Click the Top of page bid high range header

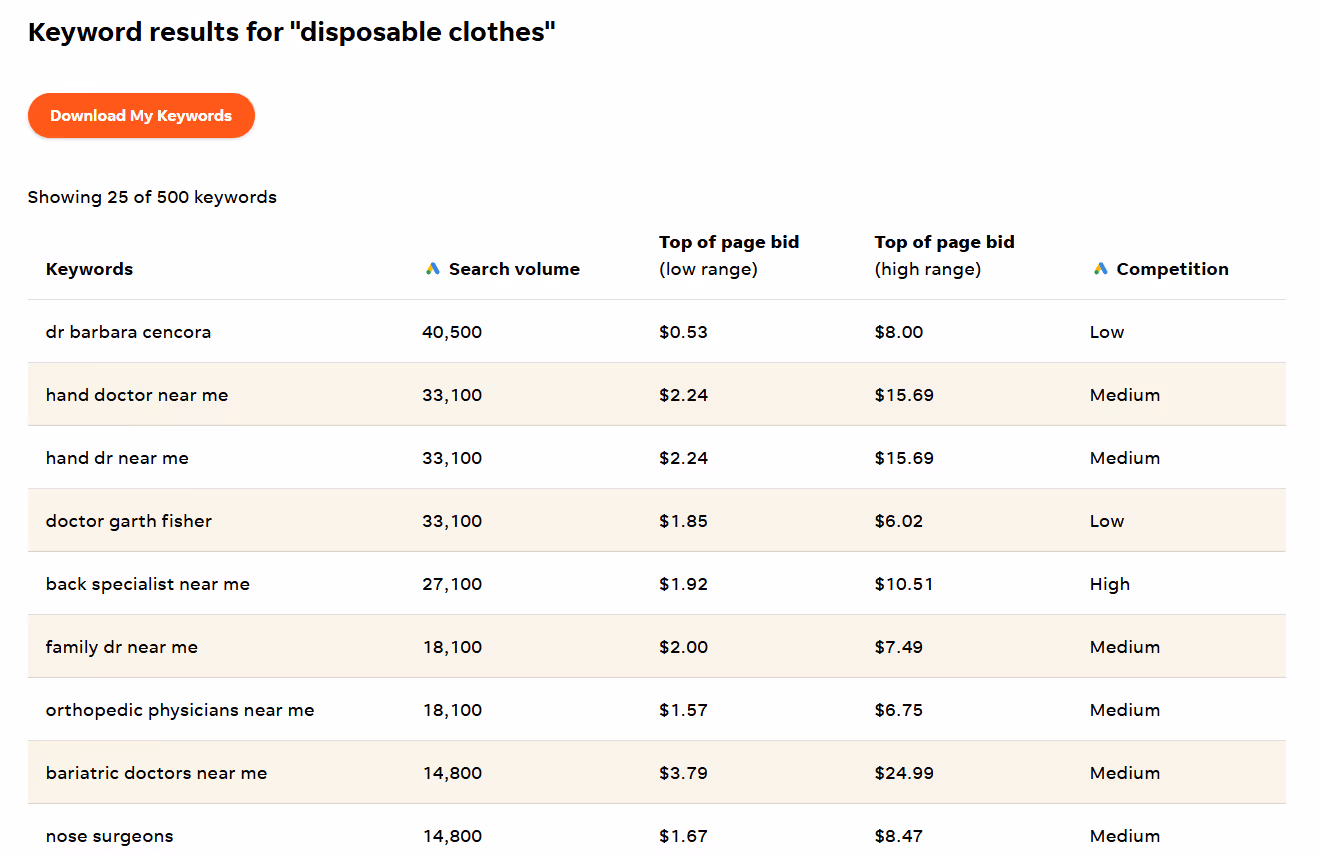pos(944,255)
